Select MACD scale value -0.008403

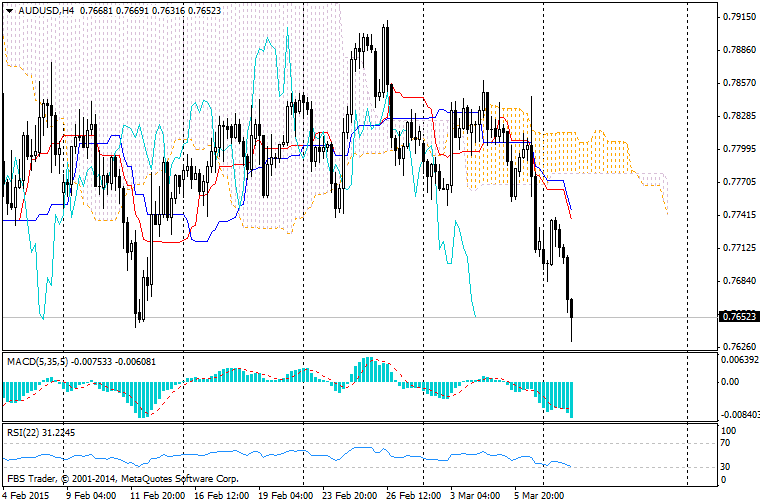[x=740, y=414]
